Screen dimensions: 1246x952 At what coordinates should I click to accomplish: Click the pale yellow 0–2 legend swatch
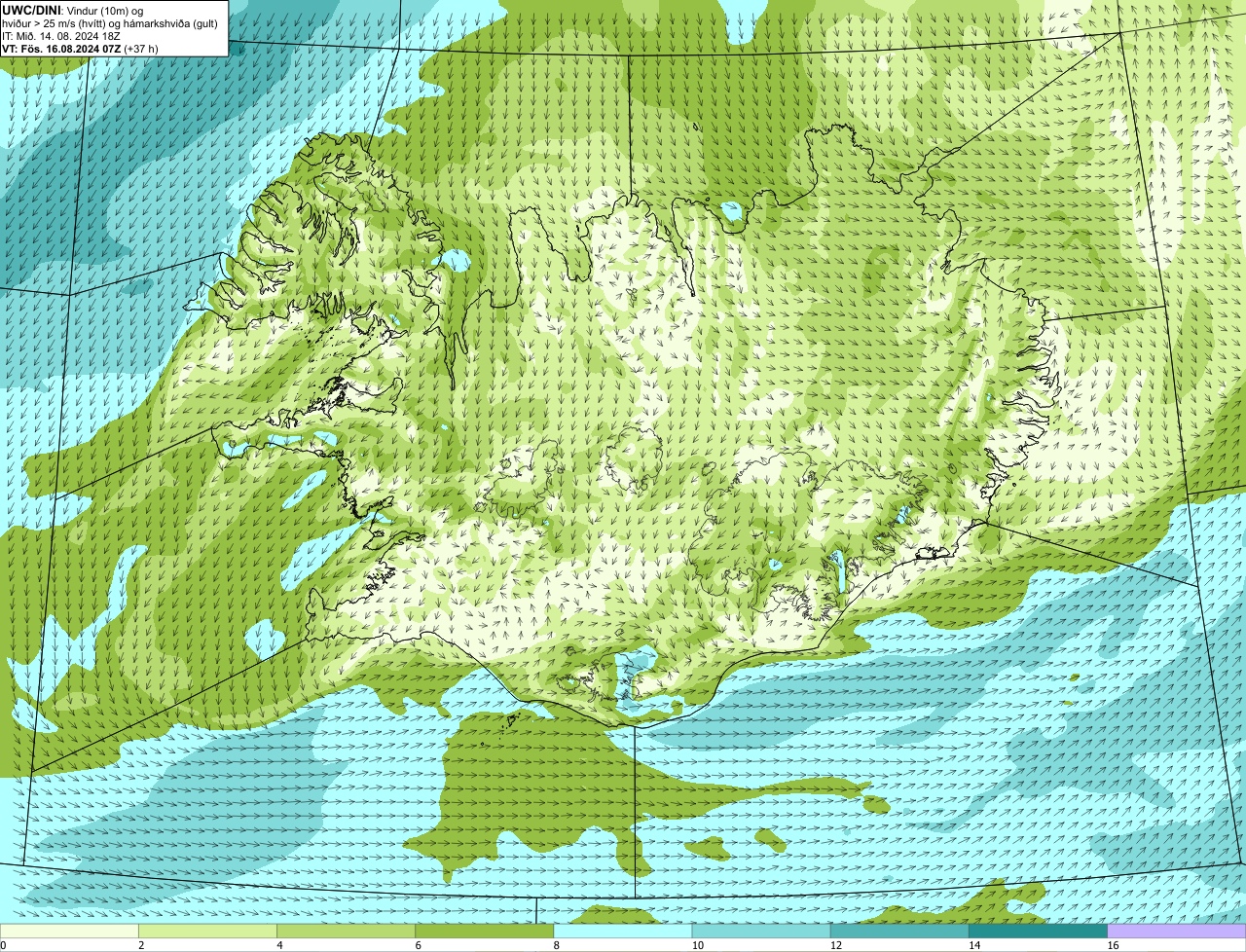pyautogui.click(x=69, y=932)
